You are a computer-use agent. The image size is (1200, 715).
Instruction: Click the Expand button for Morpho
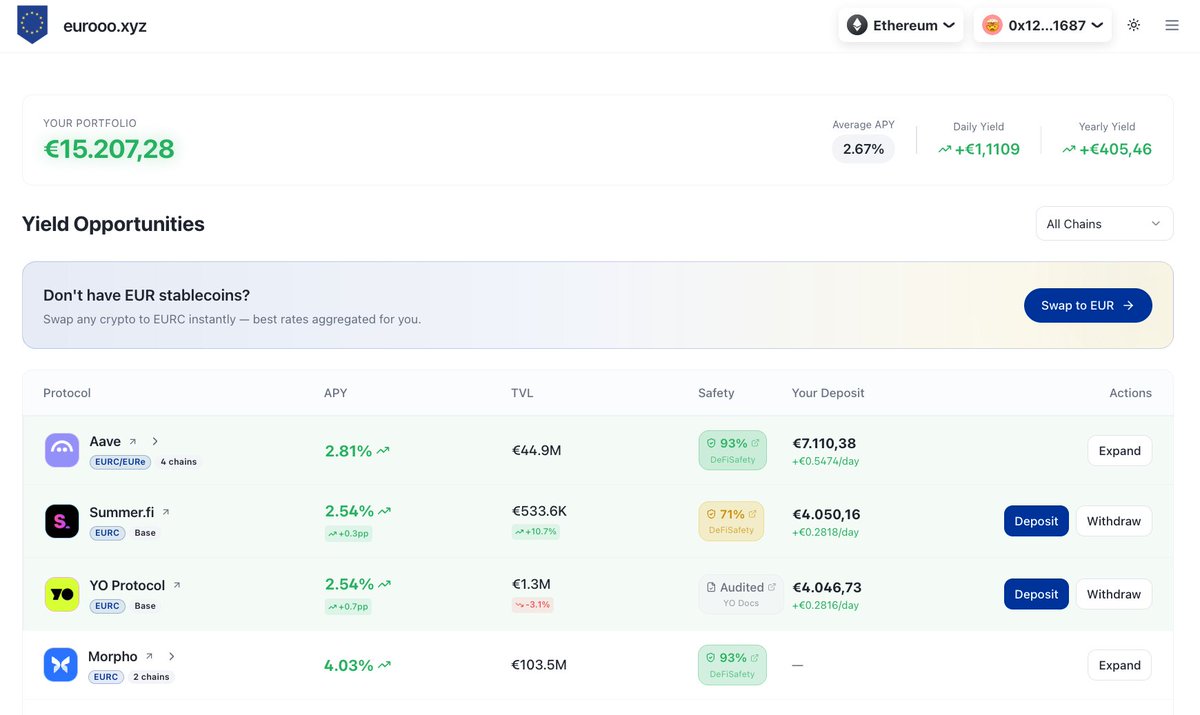click(1119, 665)
